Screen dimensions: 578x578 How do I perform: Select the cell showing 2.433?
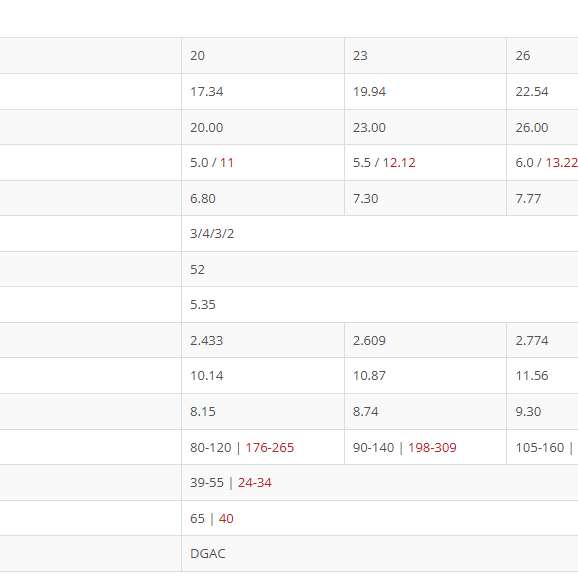coord(263,340)
